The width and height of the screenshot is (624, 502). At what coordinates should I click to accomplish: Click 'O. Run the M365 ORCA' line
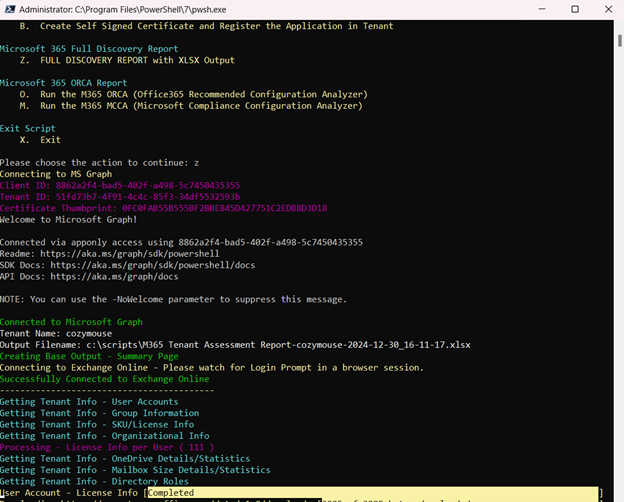point(194,95)
